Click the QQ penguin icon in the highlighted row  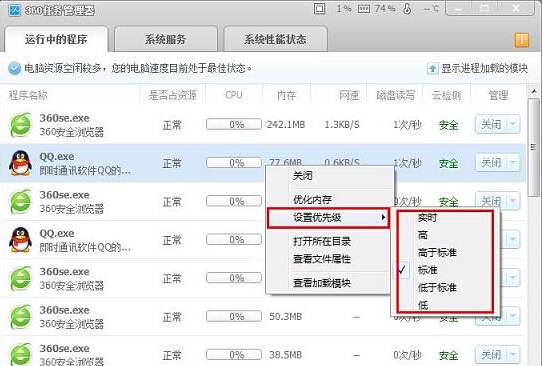pos(20,163)
